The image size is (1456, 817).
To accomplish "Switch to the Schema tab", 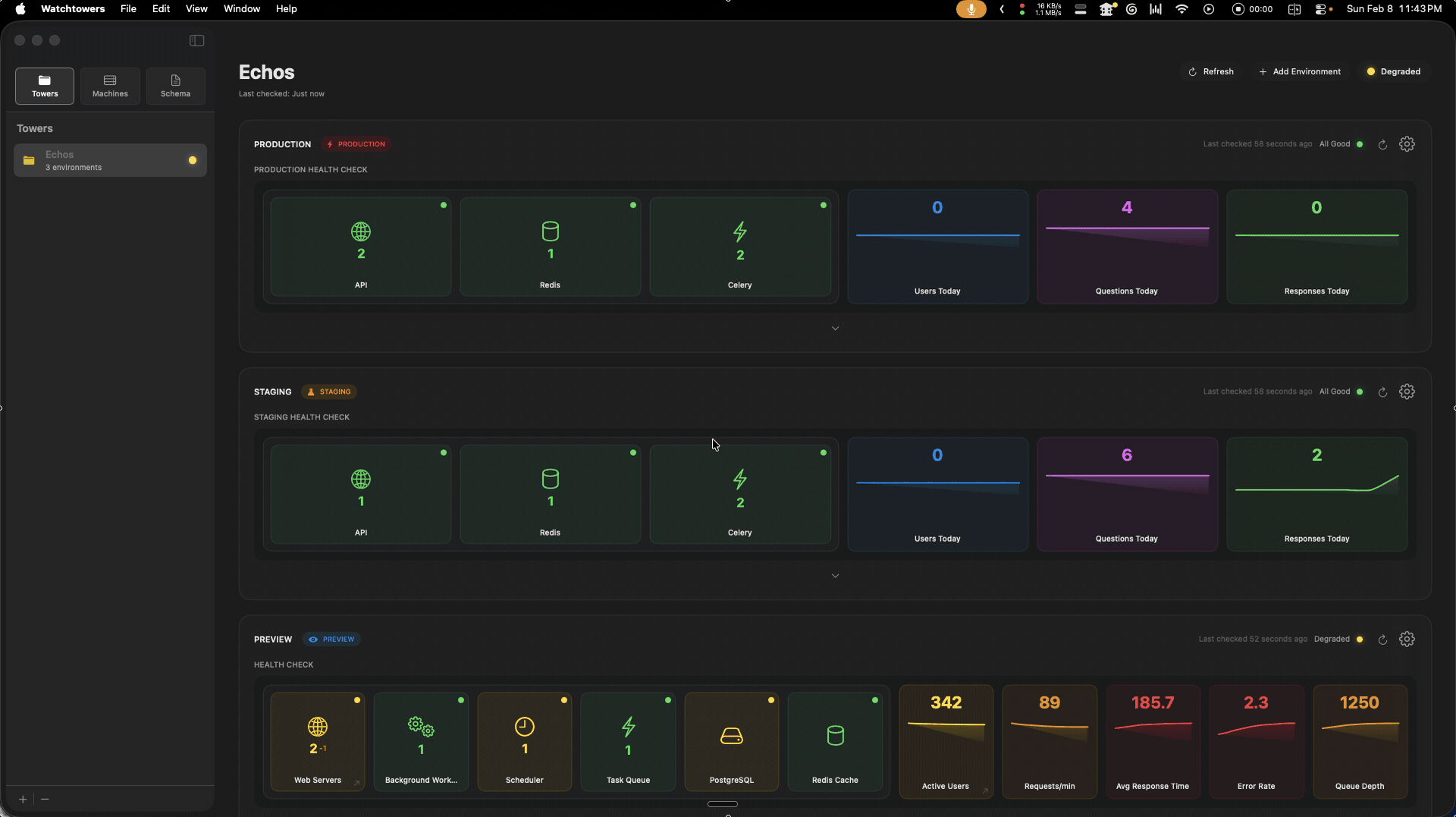I will click(175, 86).
